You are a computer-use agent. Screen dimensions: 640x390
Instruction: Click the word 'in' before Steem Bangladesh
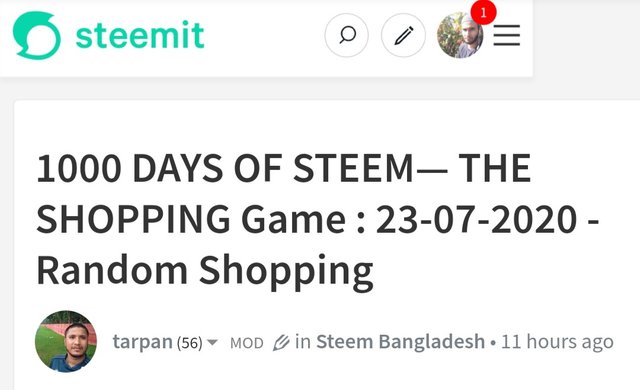(303, 341)
